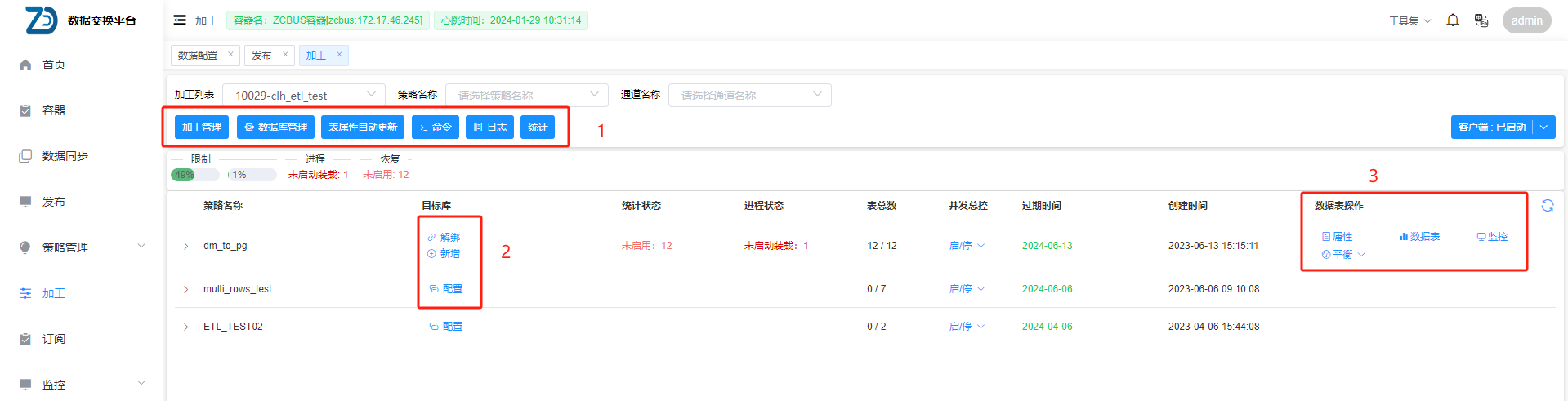Open 数据同步 in the sidebar
Screen dimensions: 1568x401
click(x=65, y=156)
